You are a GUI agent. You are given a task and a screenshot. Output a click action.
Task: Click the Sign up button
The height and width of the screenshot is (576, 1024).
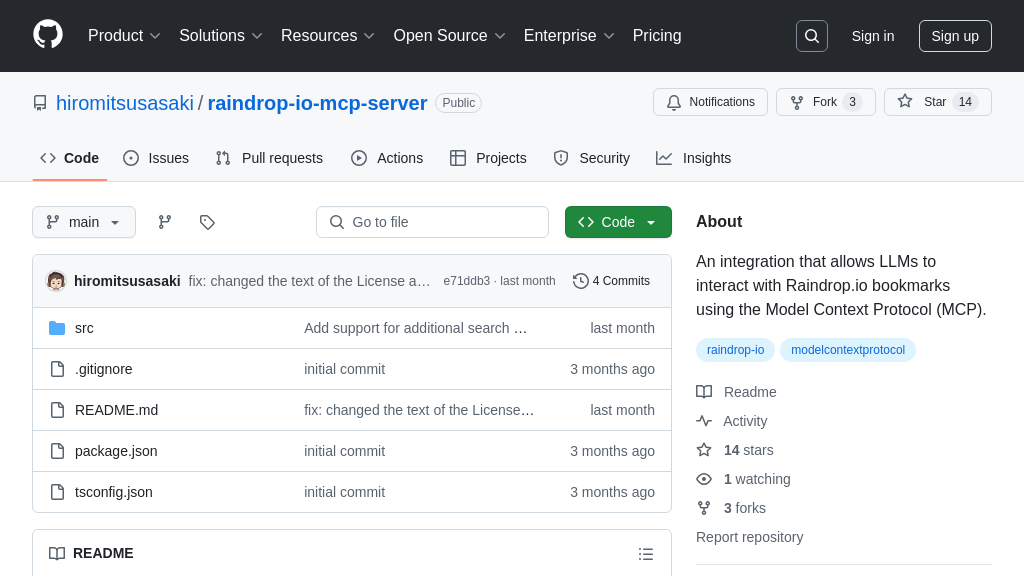click(x=954, y=36)
